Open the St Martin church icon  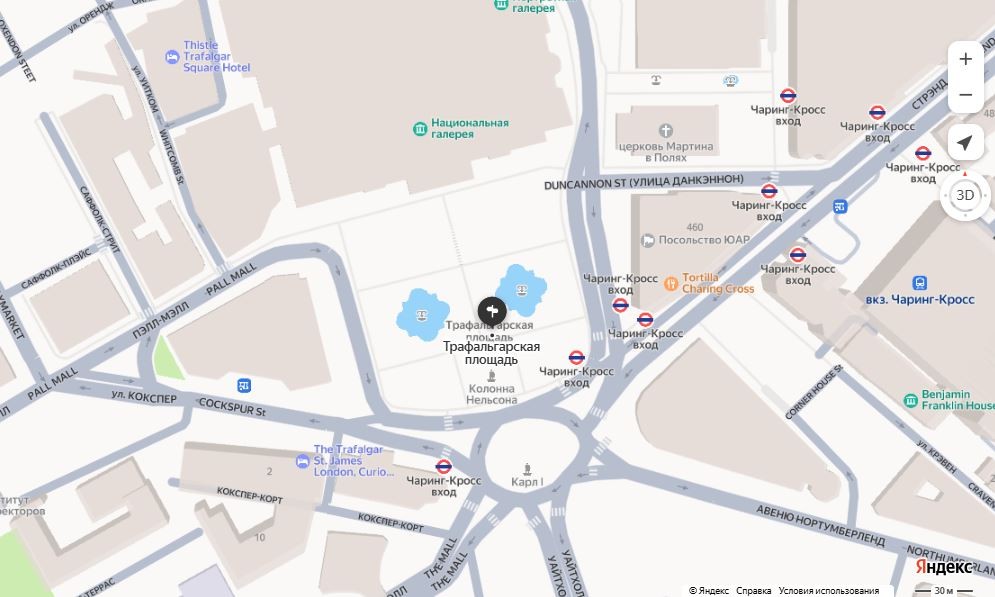pyautogui.click(x=665, y=131)
